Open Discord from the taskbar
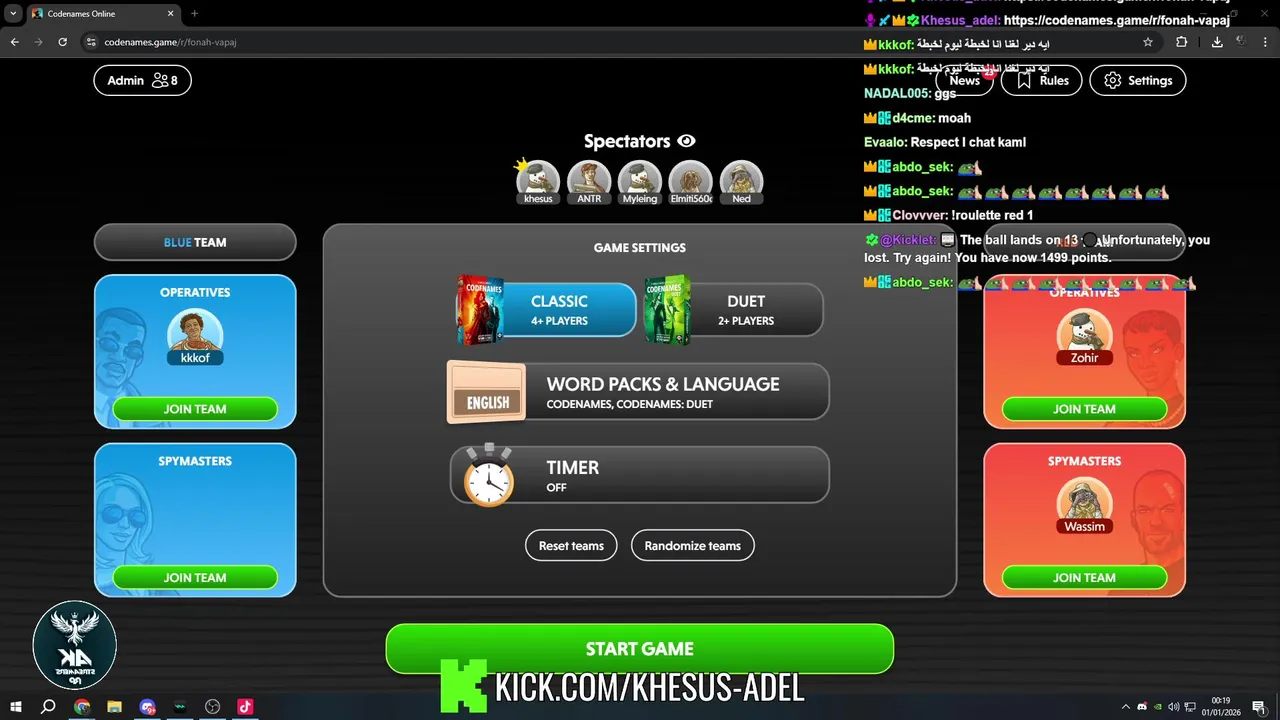 (x=148, y=707)
